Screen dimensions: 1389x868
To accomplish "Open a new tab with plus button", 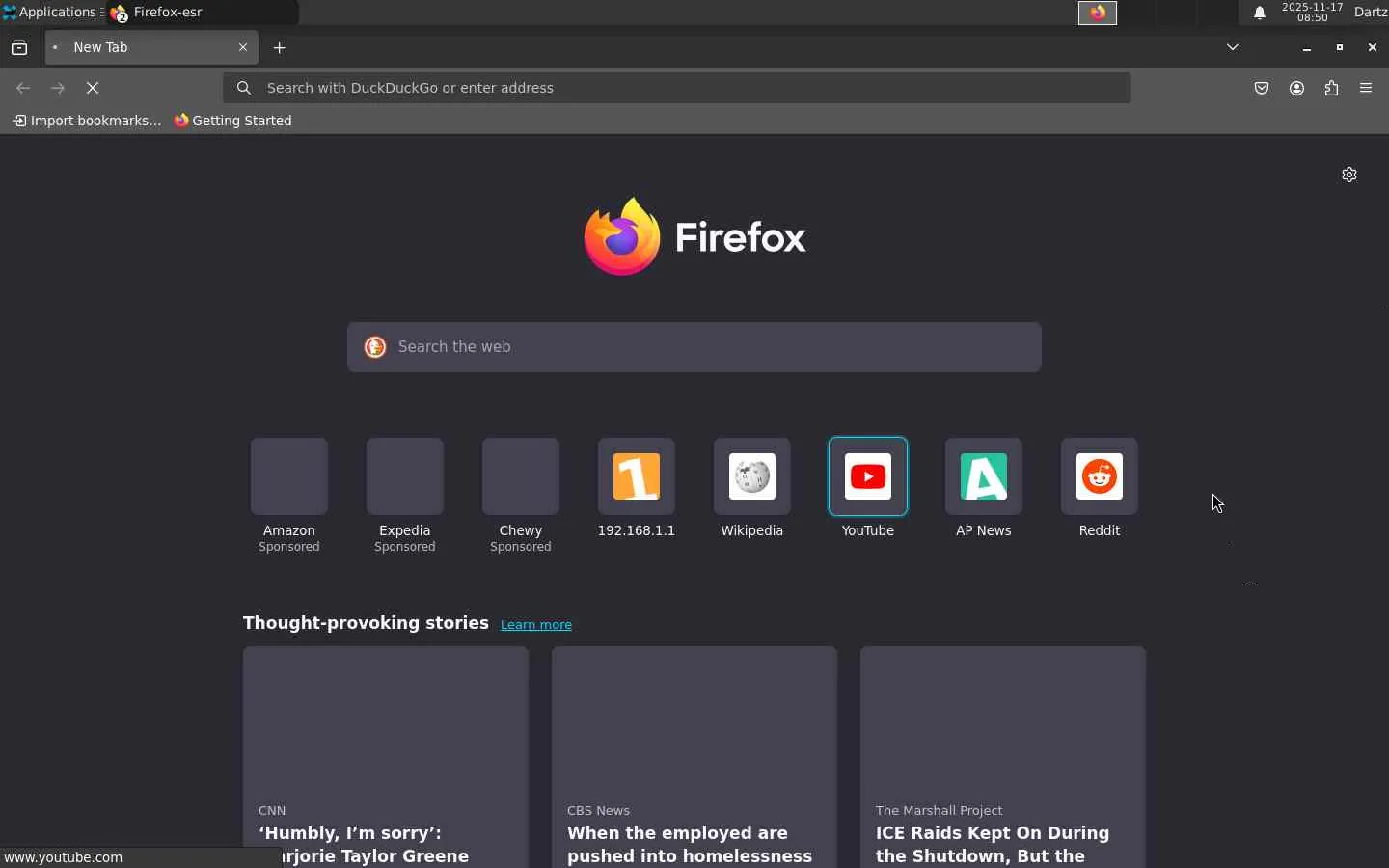I will coord(280,47).
